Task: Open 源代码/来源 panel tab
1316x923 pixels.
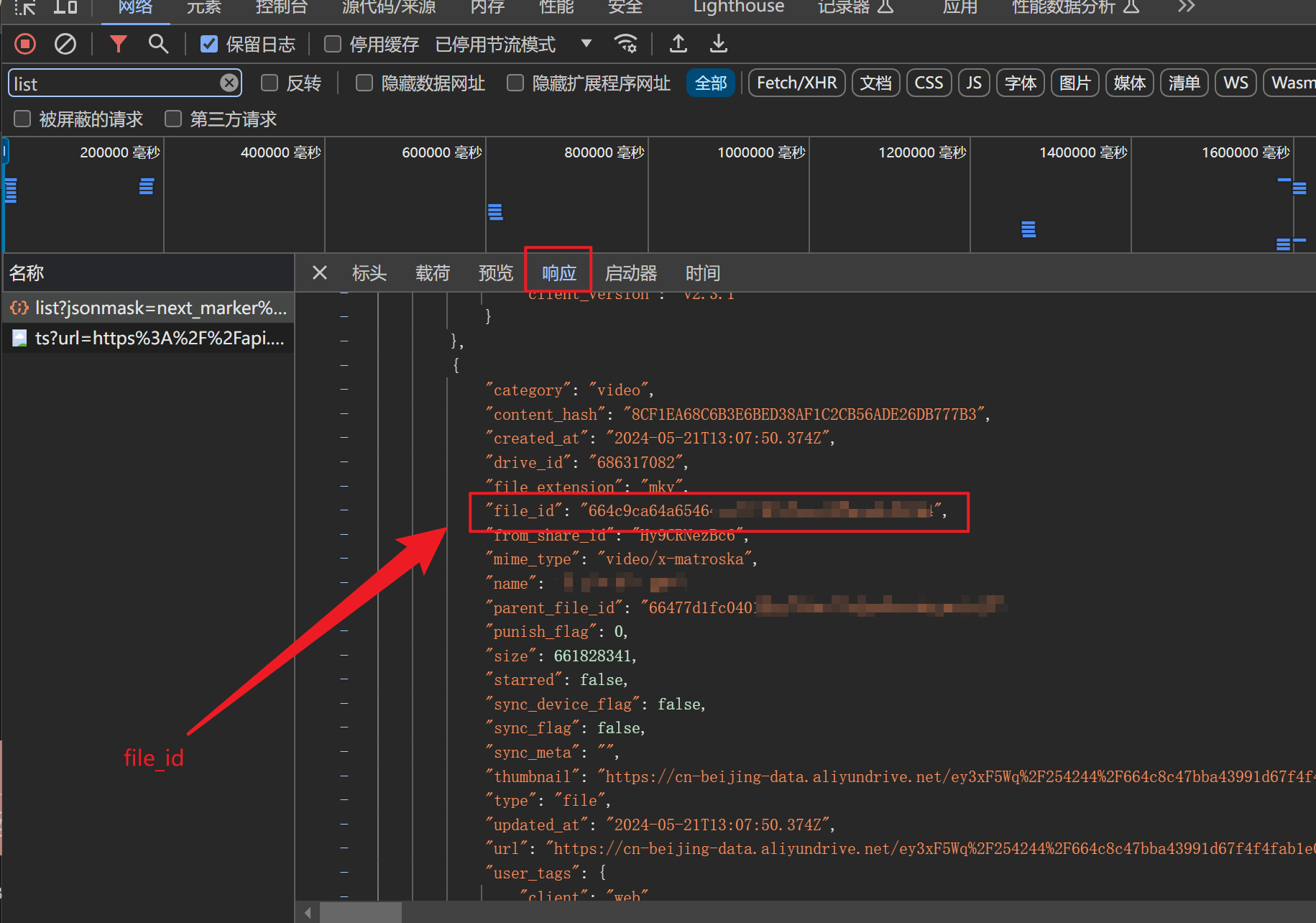Action: pos(389,7)
